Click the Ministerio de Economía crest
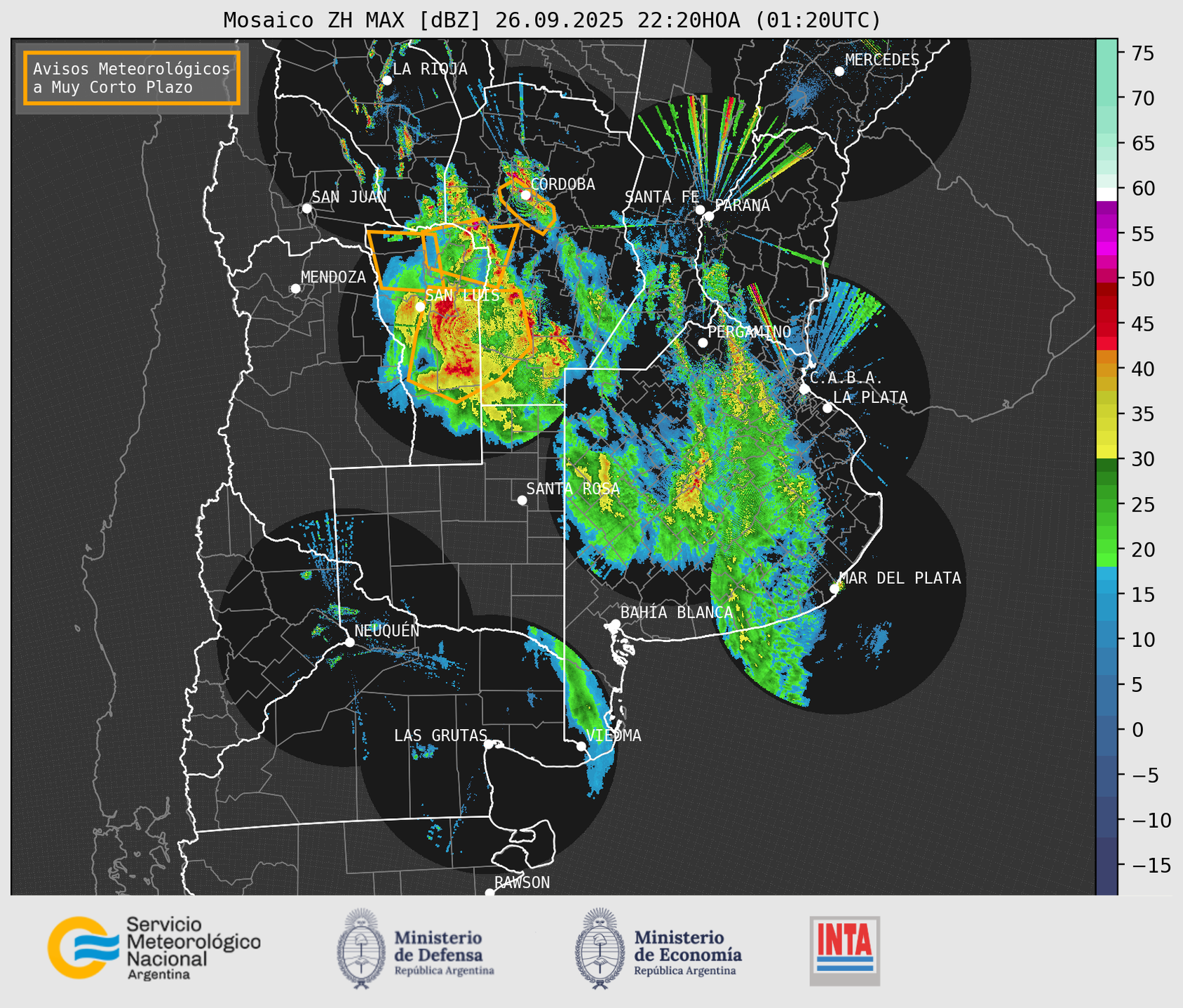This screenshot has width=1183, height=1008. tap(600, 948)
